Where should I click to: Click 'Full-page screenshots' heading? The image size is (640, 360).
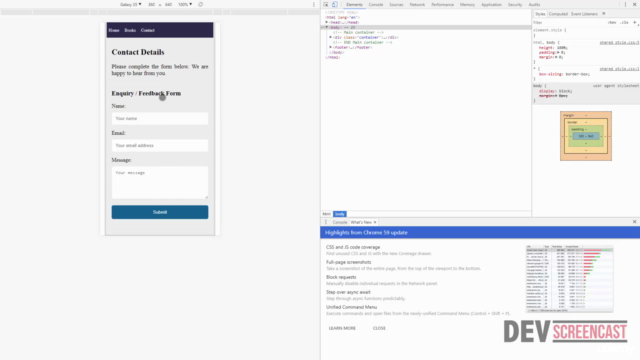pos(349,262)
